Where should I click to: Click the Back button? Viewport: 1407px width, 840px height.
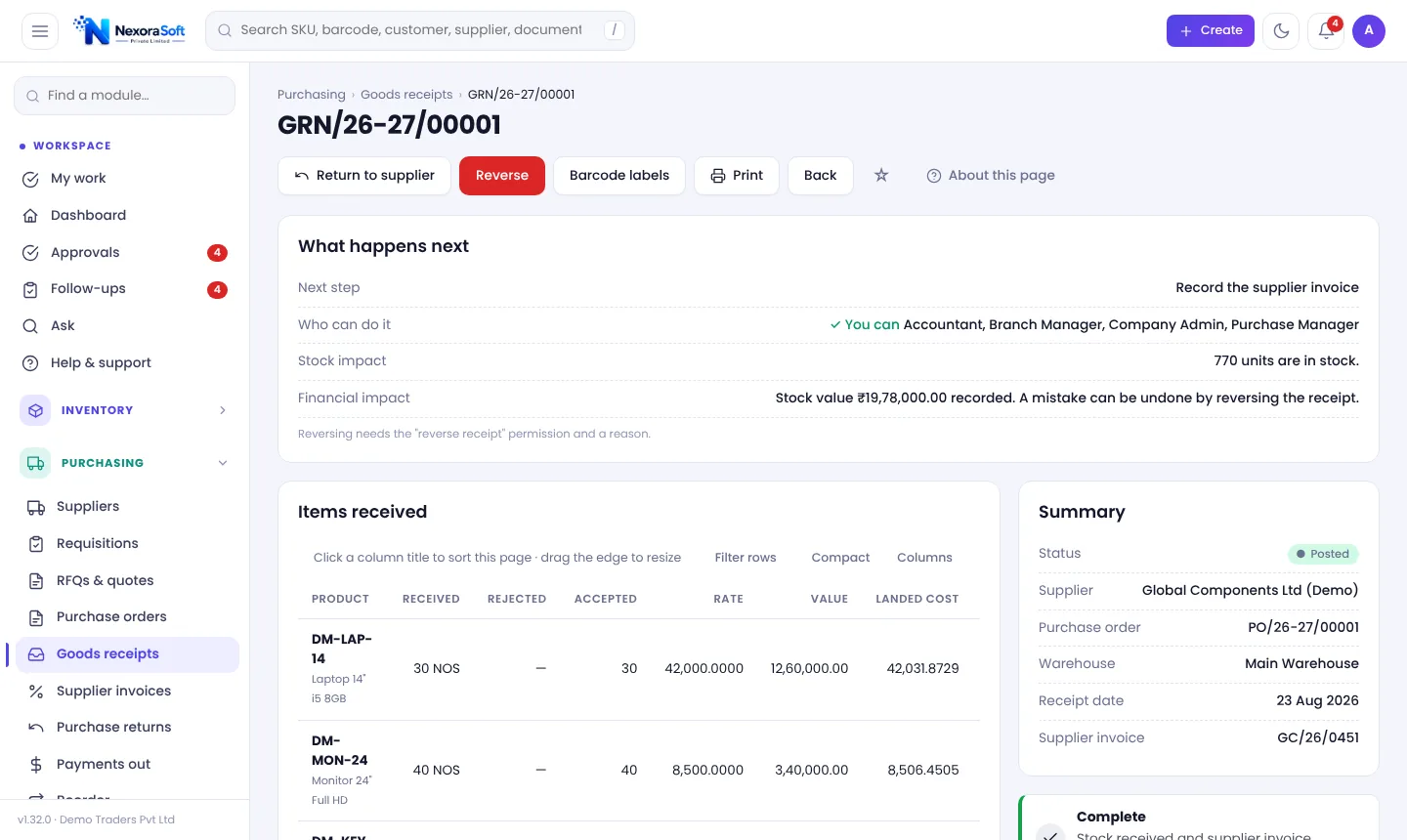(821, 176)
